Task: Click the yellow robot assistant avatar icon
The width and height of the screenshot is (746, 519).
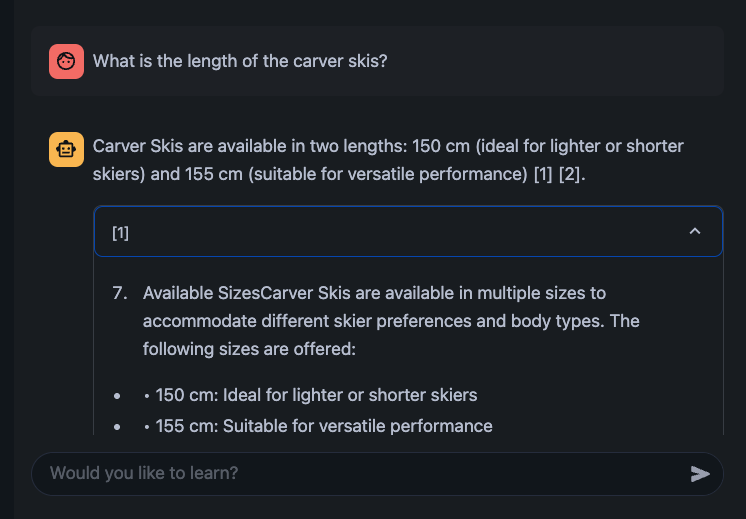Action: tap(67, 149)
